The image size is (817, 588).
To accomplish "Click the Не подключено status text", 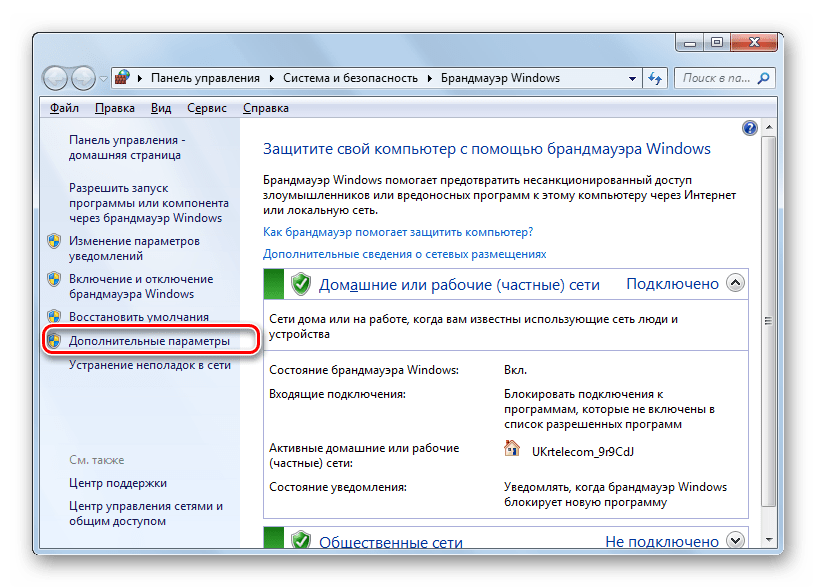I will click(662, 542).
